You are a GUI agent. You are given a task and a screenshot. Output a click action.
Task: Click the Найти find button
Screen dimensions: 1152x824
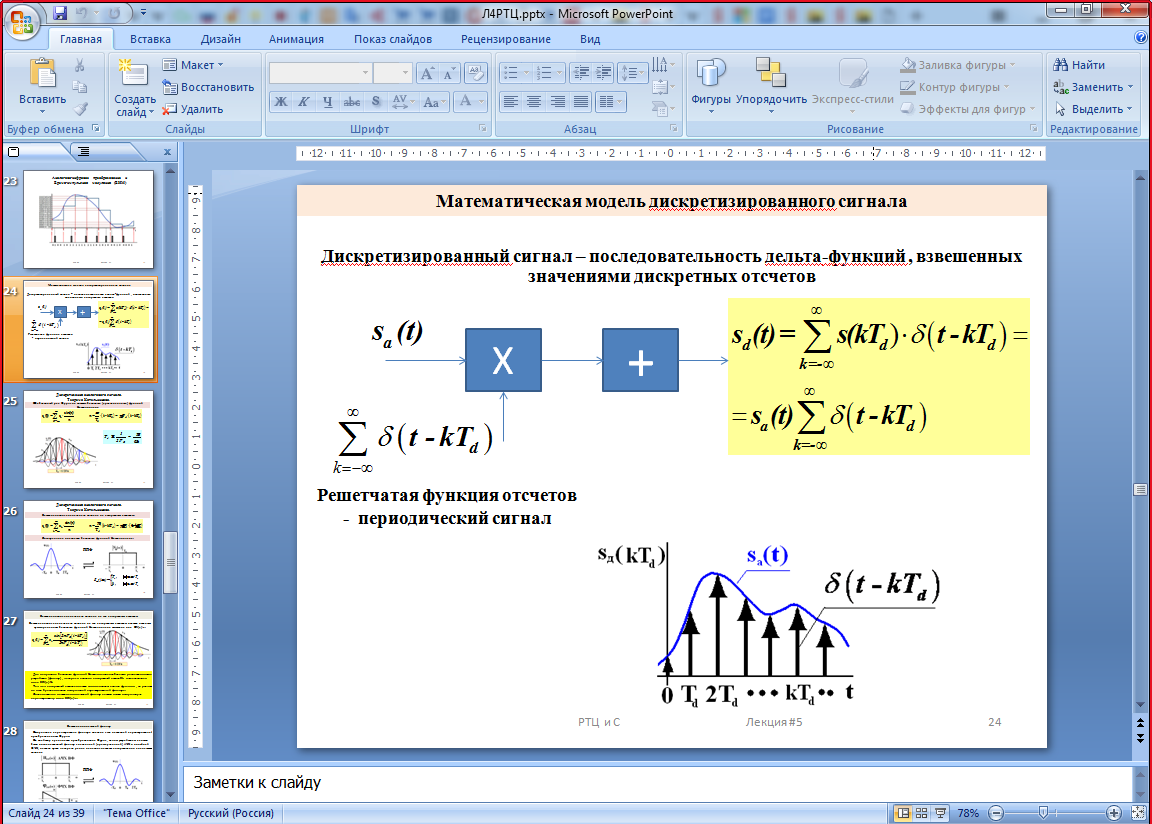(1079, 65)
